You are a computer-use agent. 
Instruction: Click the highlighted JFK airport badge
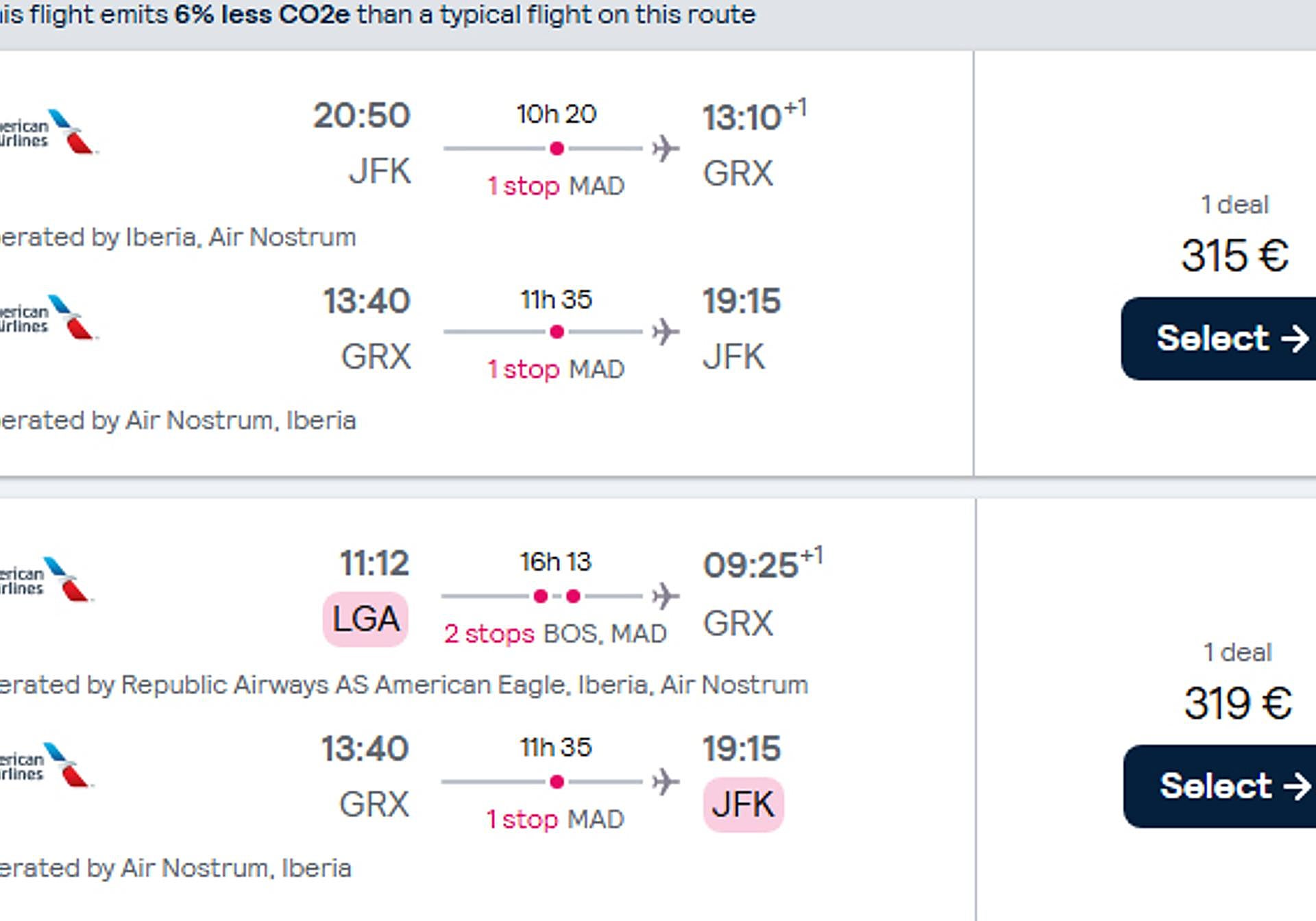(x=743, y=805)
